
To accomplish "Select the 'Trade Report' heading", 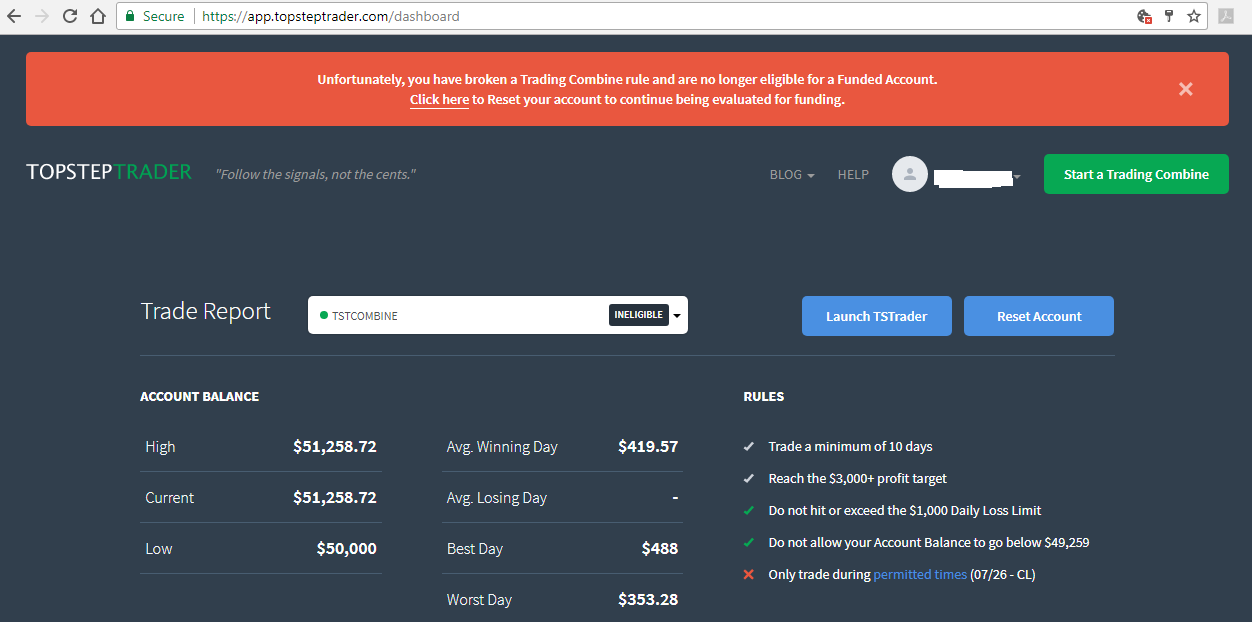I will tap(206, 311).
